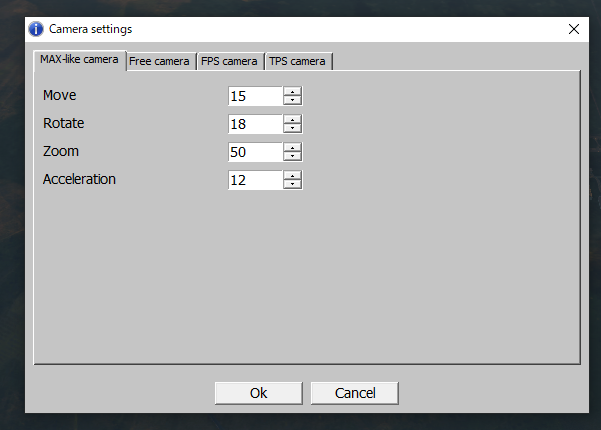This screenshot has height=430, width=601.
Task: Select the TPS camera tab
Action: (x=298, y=61)
